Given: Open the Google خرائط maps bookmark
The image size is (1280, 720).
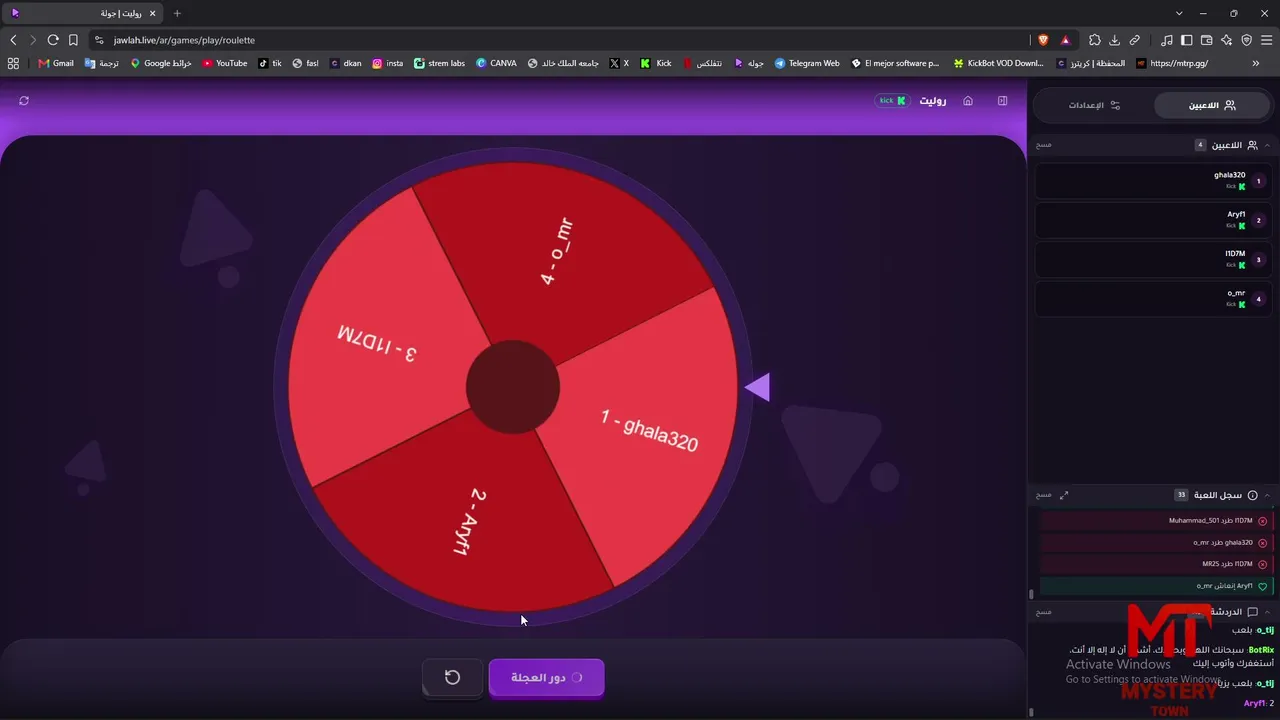Looking at the screenshot, I should tap(160, 63).
